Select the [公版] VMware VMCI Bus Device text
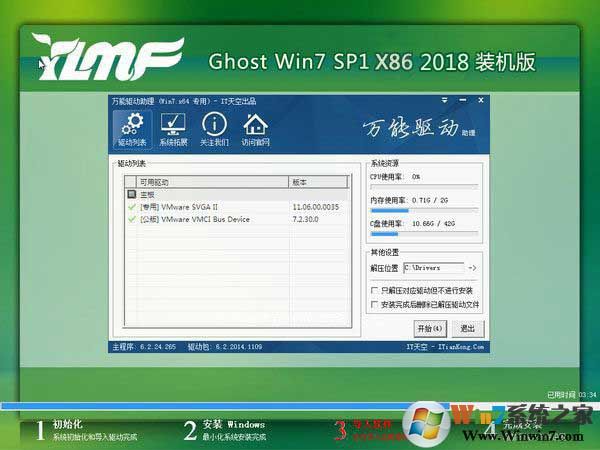 195,219
